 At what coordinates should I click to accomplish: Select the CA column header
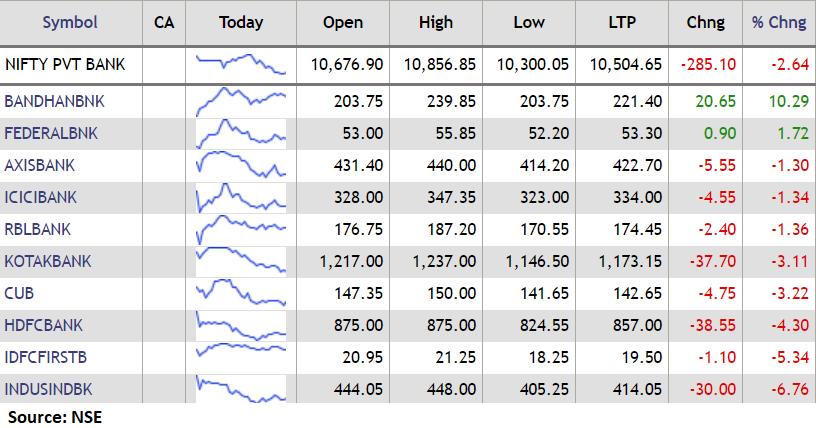pos(164,22)
